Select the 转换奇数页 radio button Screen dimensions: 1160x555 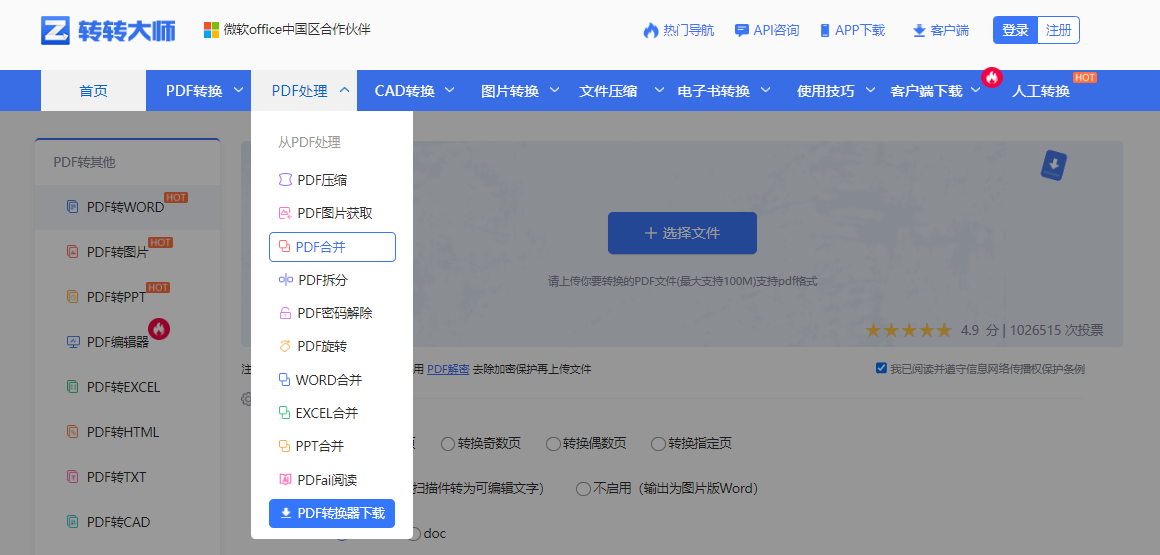448,444
